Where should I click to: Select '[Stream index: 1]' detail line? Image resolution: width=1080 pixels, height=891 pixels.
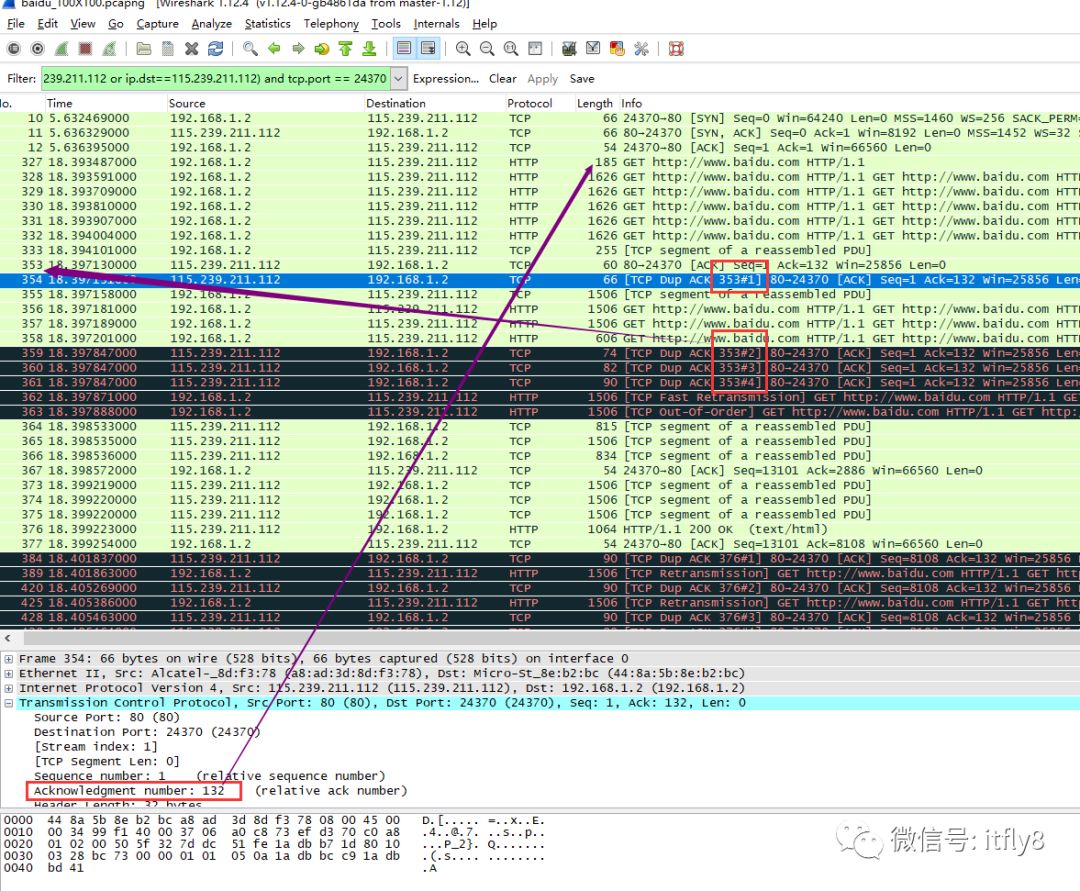click(96, 746)
